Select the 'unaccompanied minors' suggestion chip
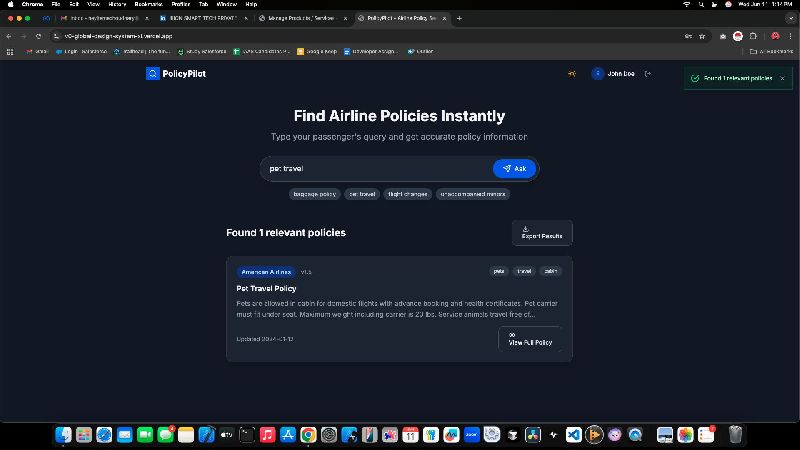The image size is (800, 450). (473, 194)
